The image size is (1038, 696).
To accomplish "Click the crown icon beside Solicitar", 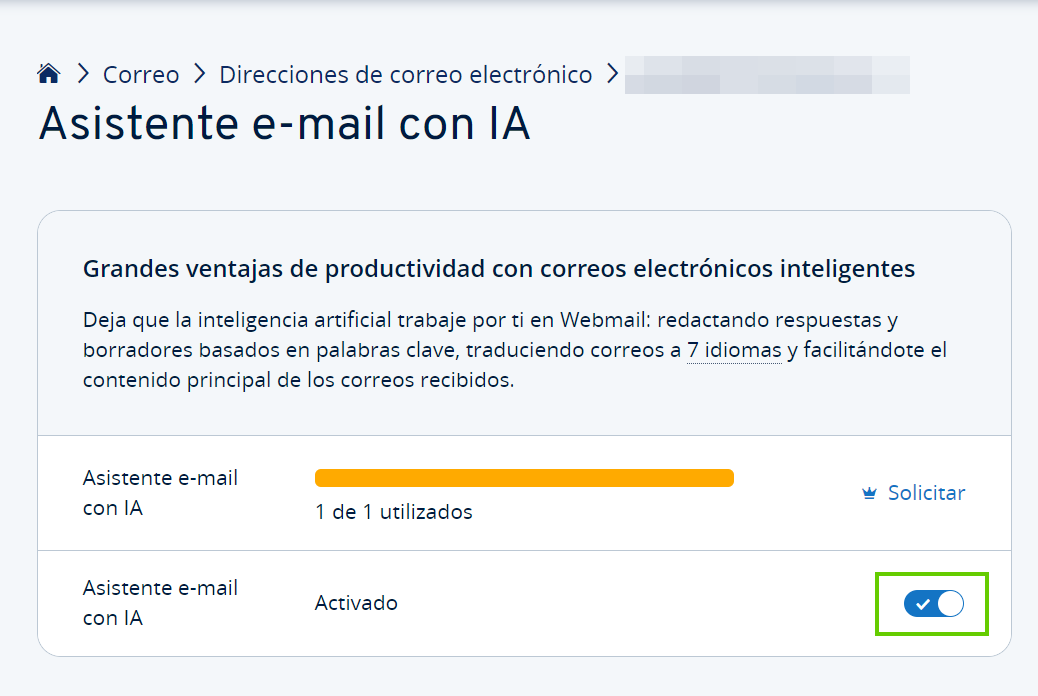I will [869, 493].
